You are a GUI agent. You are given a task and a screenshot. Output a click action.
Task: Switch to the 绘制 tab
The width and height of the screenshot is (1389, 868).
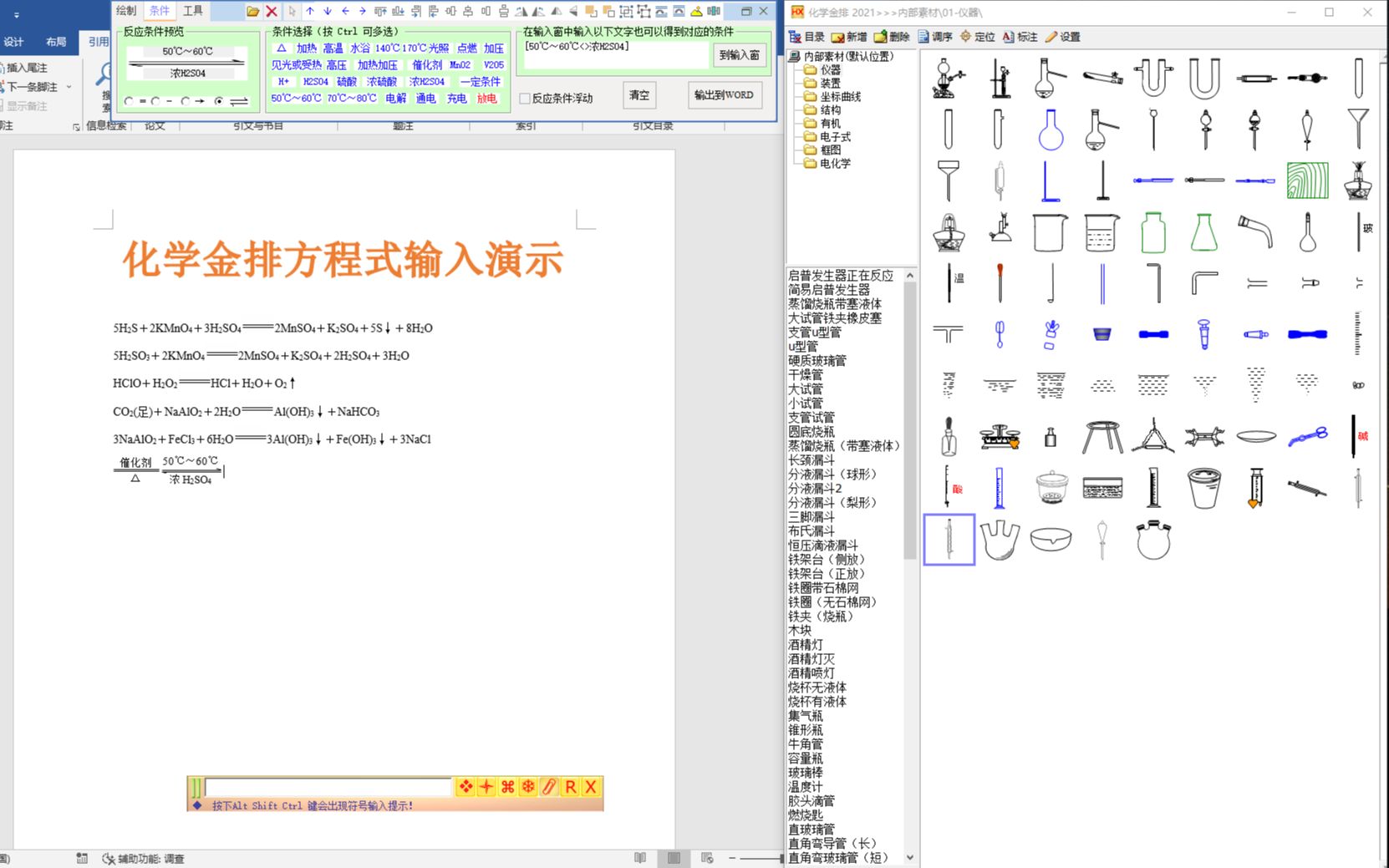coord(126,11)
